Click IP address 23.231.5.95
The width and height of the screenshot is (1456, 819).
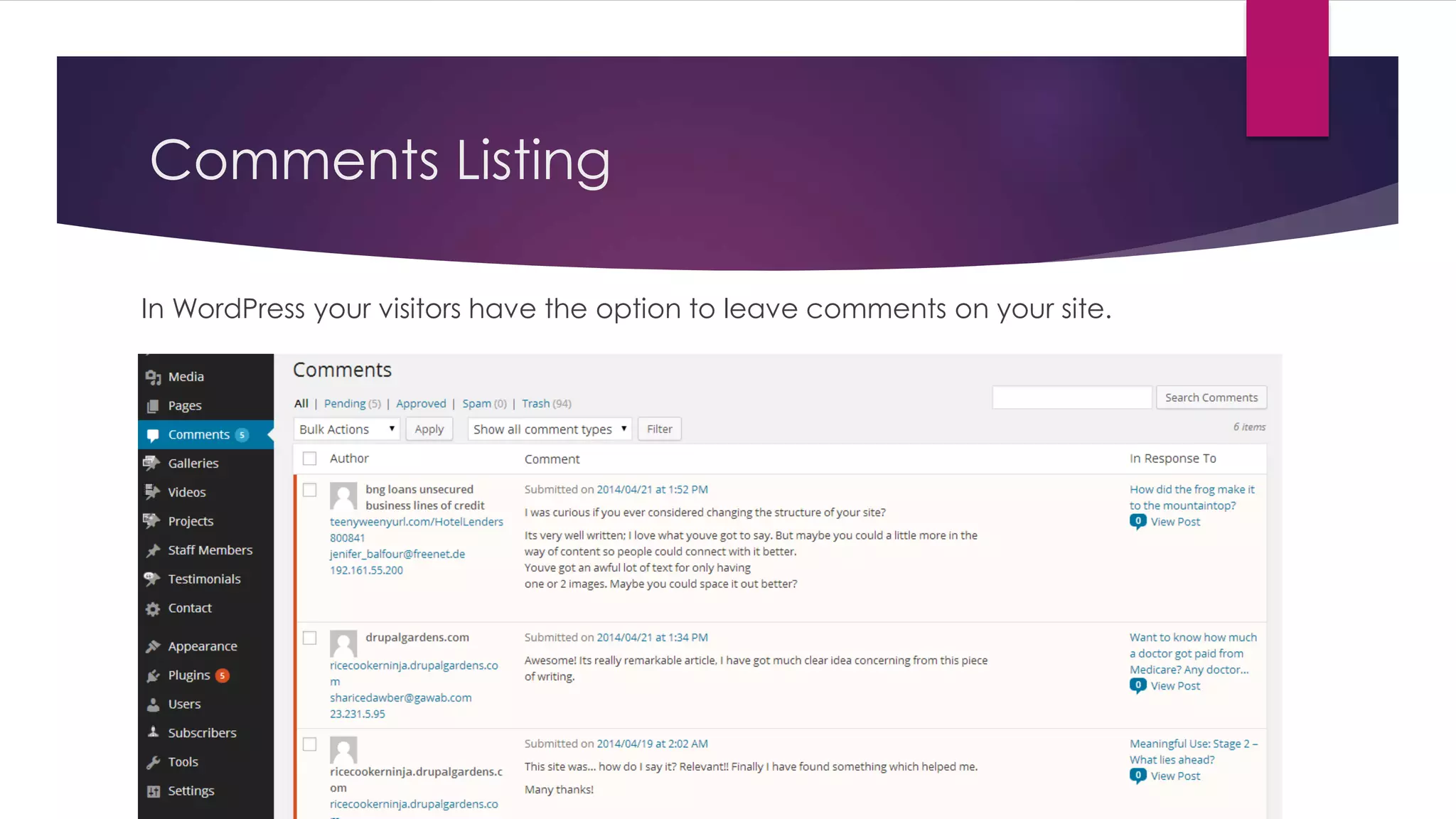pos(358,714)
